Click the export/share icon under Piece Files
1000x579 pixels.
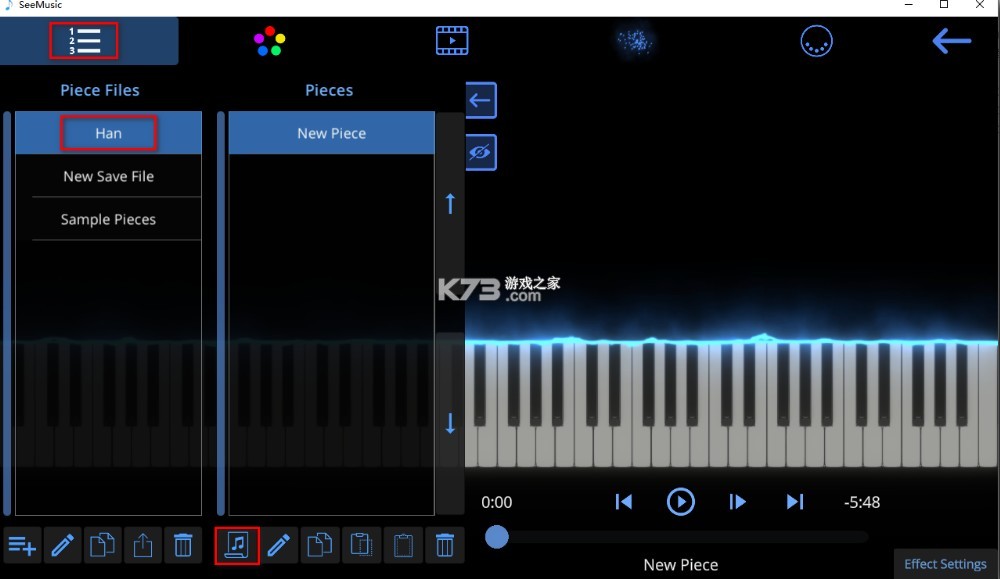click(x=142, y=545)
